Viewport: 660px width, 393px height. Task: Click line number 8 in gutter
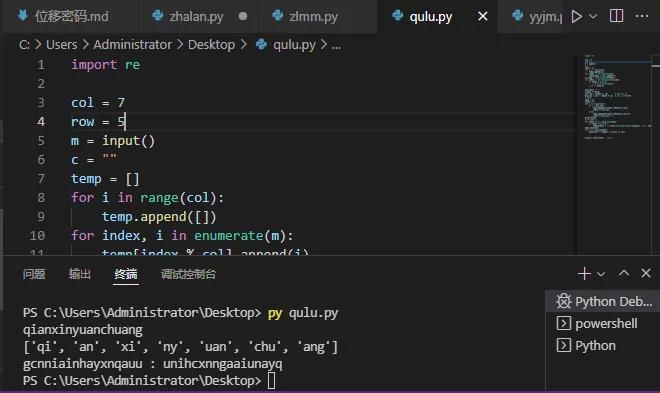tap(41, 197)
